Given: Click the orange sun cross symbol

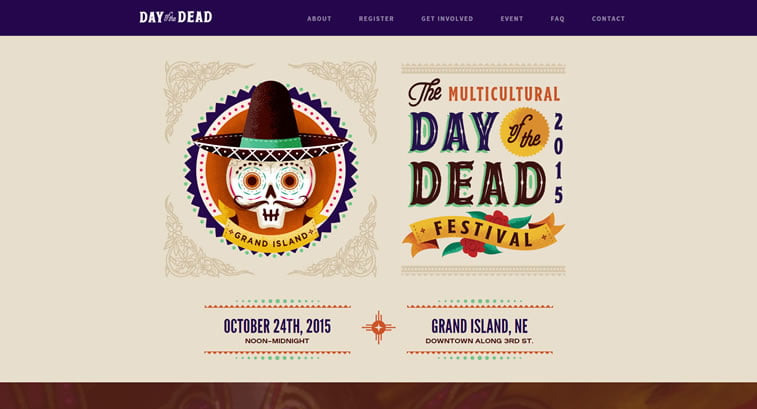Looking at the screenshot, I should [x=379, y=327].
